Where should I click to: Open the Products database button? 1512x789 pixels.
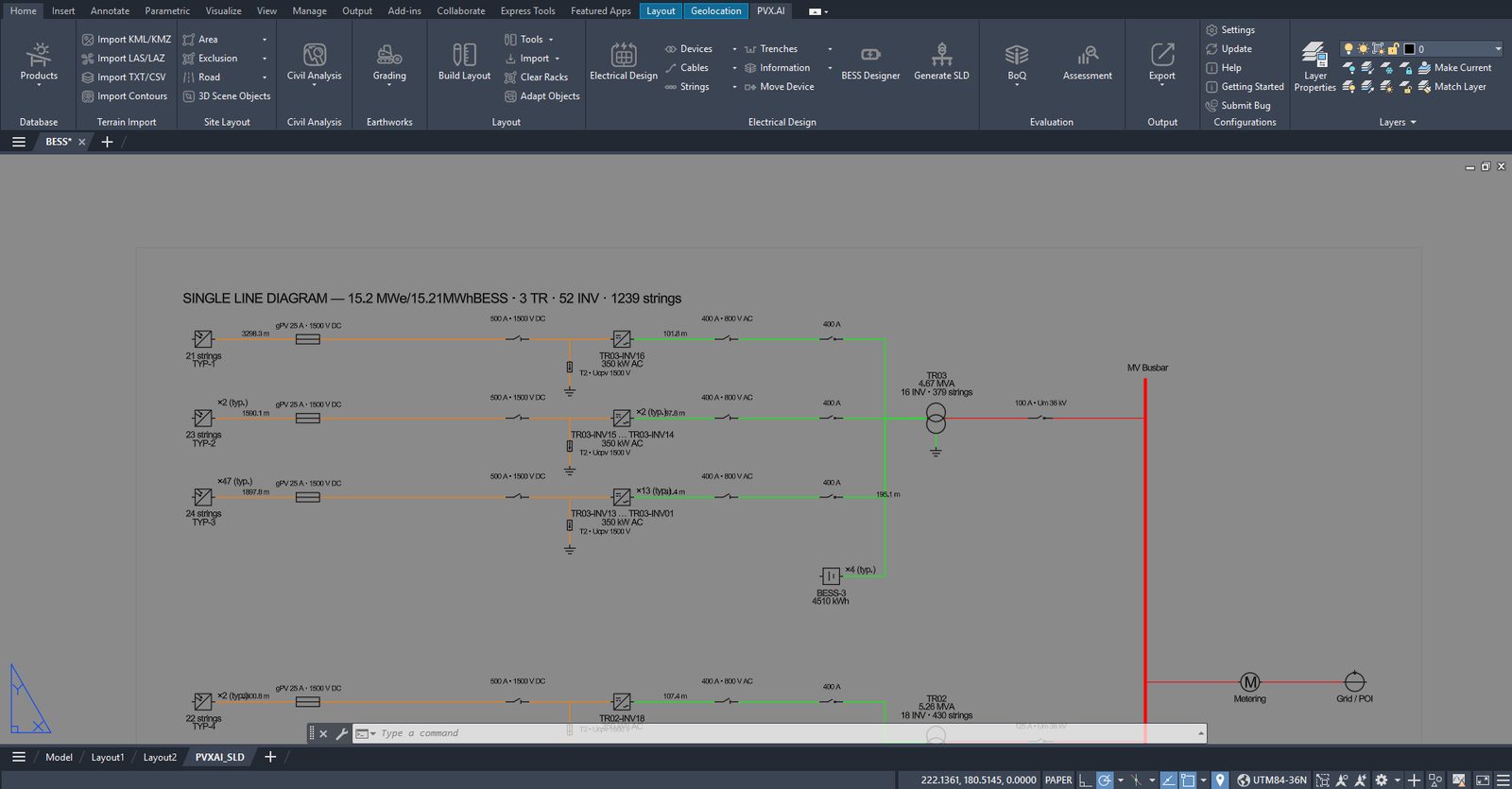39,62
